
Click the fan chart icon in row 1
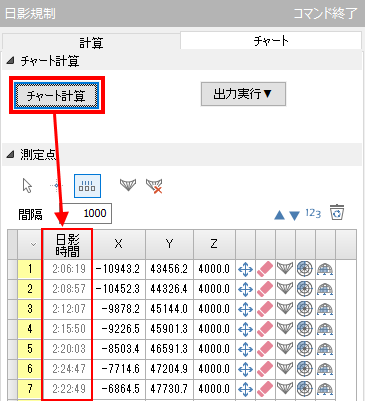point(285,268)
